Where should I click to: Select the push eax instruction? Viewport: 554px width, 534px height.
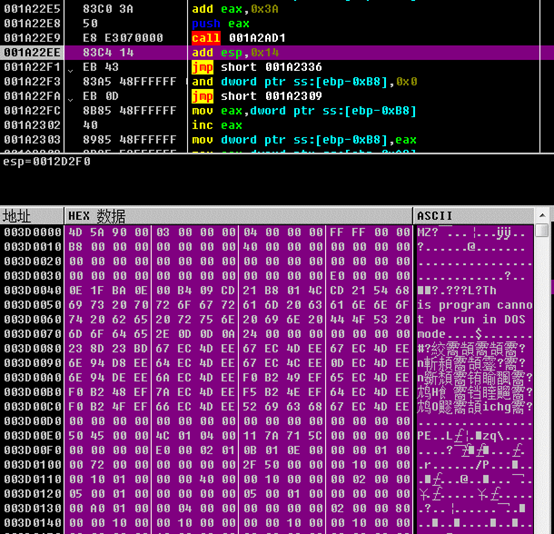(221, 23)
